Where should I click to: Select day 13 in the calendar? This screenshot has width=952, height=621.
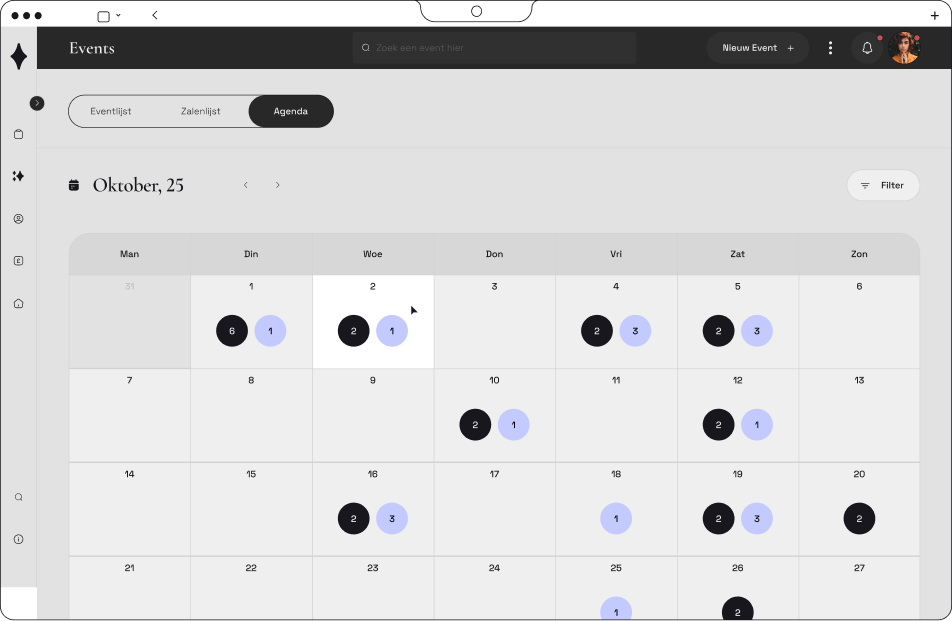coord(859,416)
